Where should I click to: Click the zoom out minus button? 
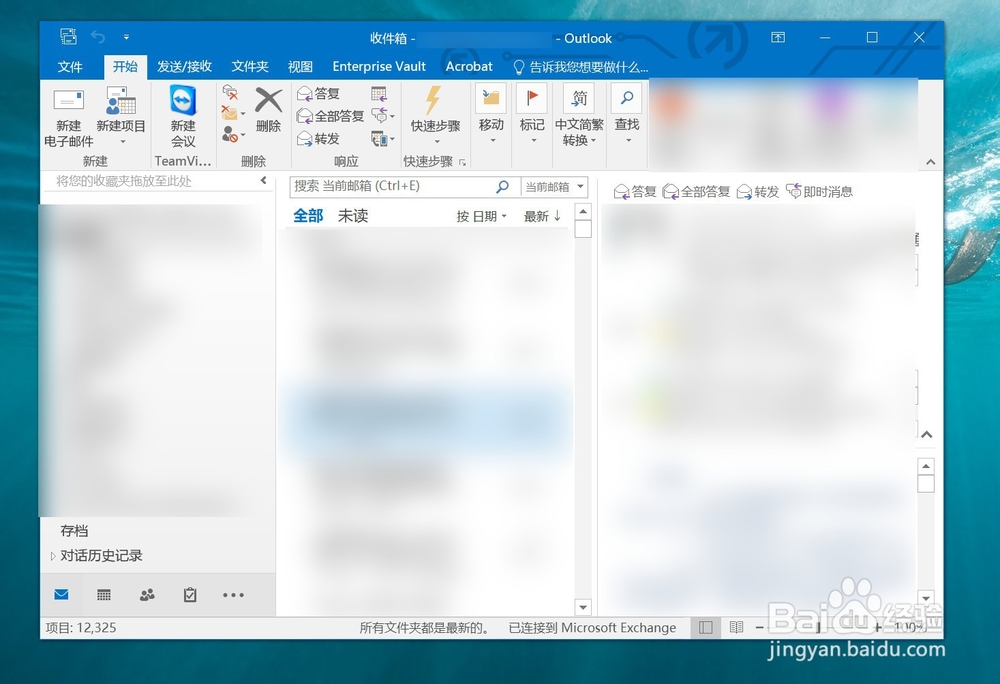coord(759,627)
